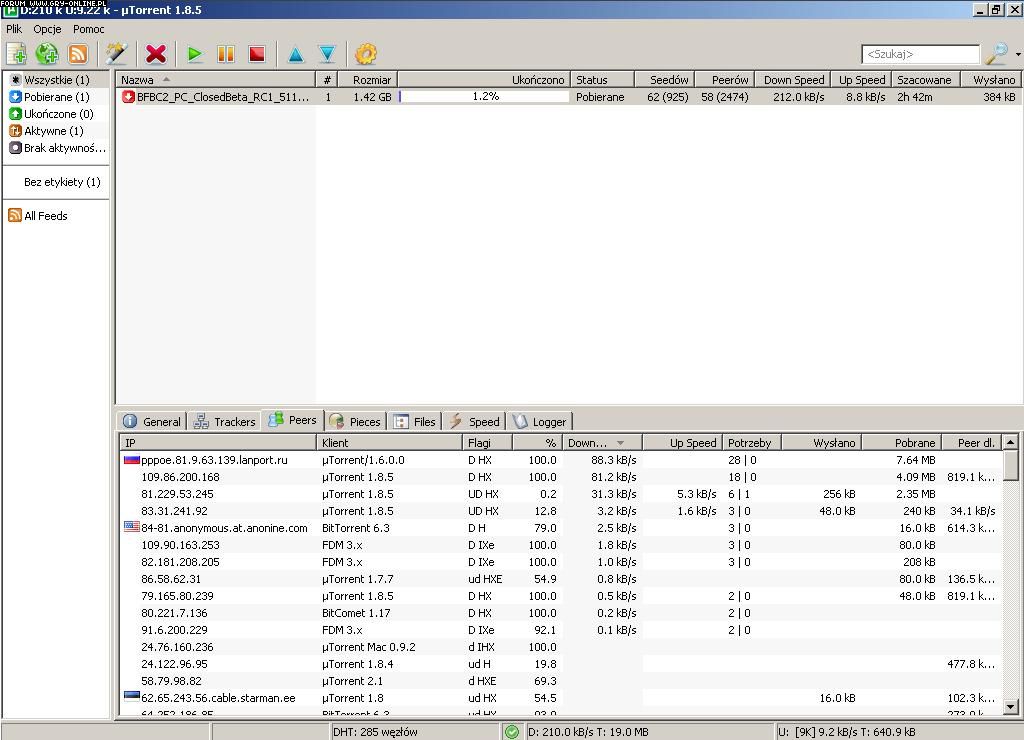Switch to the Peers tab
The image size is (1024, 740).
point(293,420)
